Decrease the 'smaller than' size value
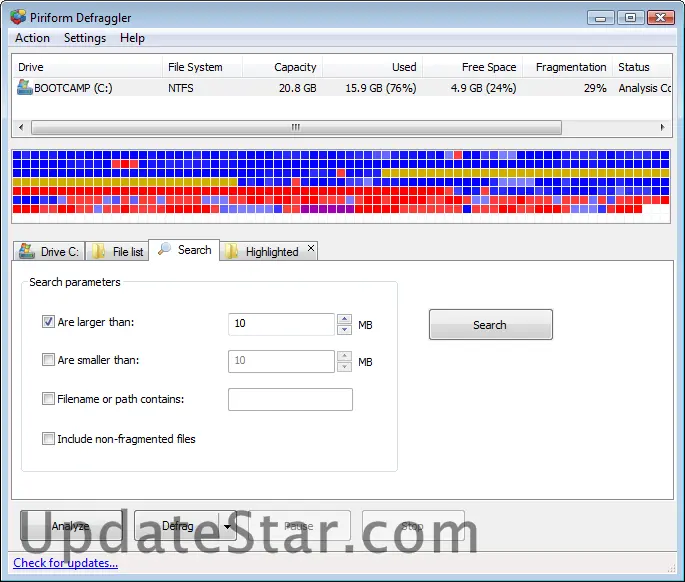Screen dimensions: 685x582 point(344,367)
